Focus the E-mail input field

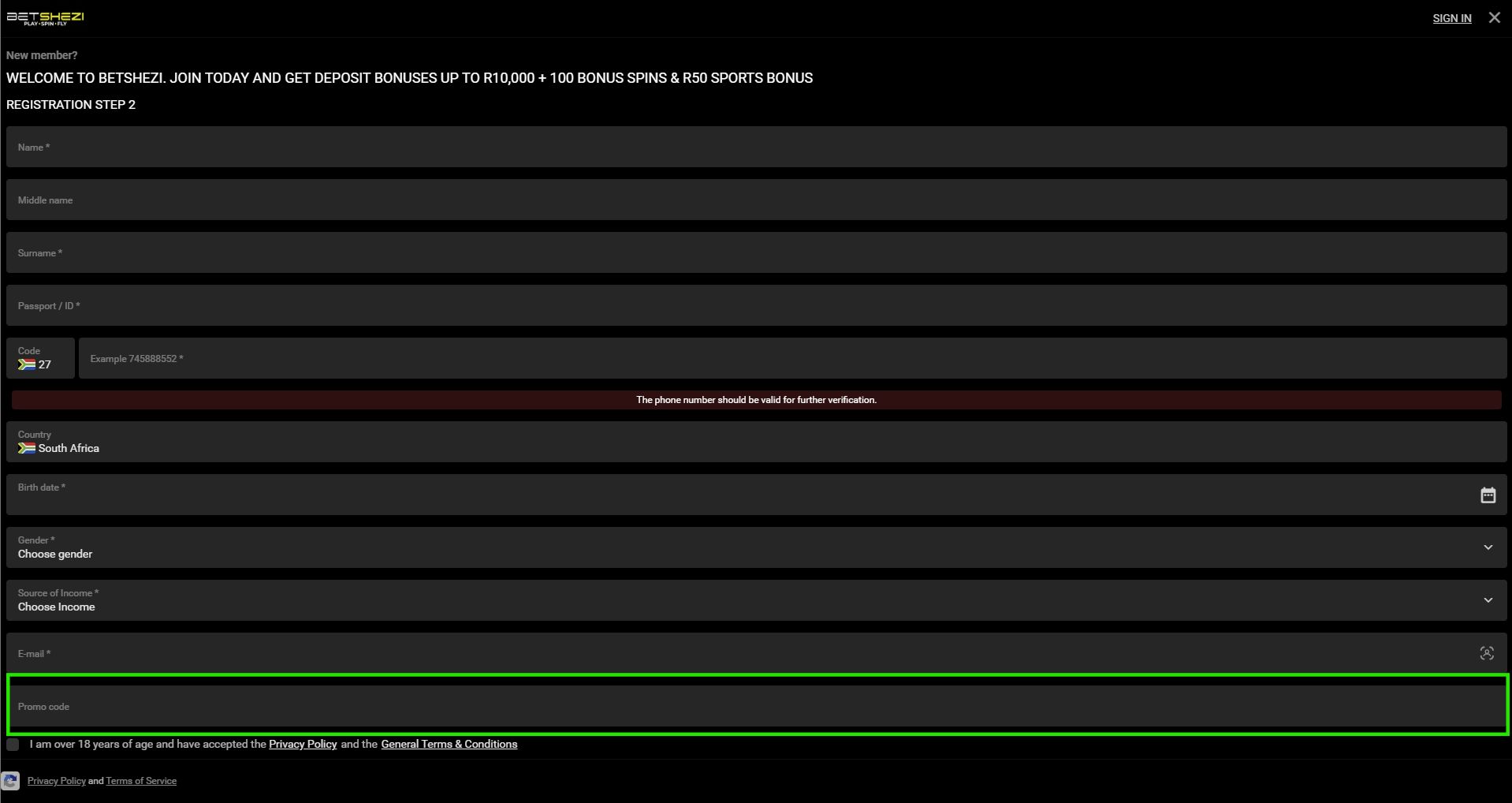(x=756, y=653)
